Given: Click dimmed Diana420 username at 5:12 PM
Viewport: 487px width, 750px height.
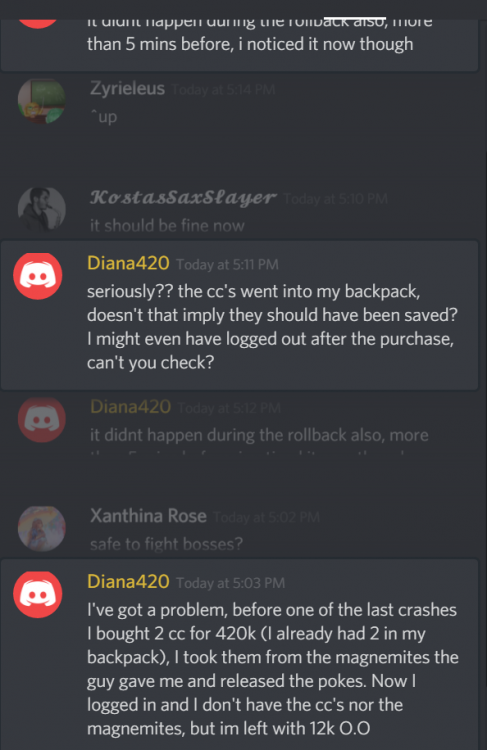Looking at the screenshot, I should [130, 407].
